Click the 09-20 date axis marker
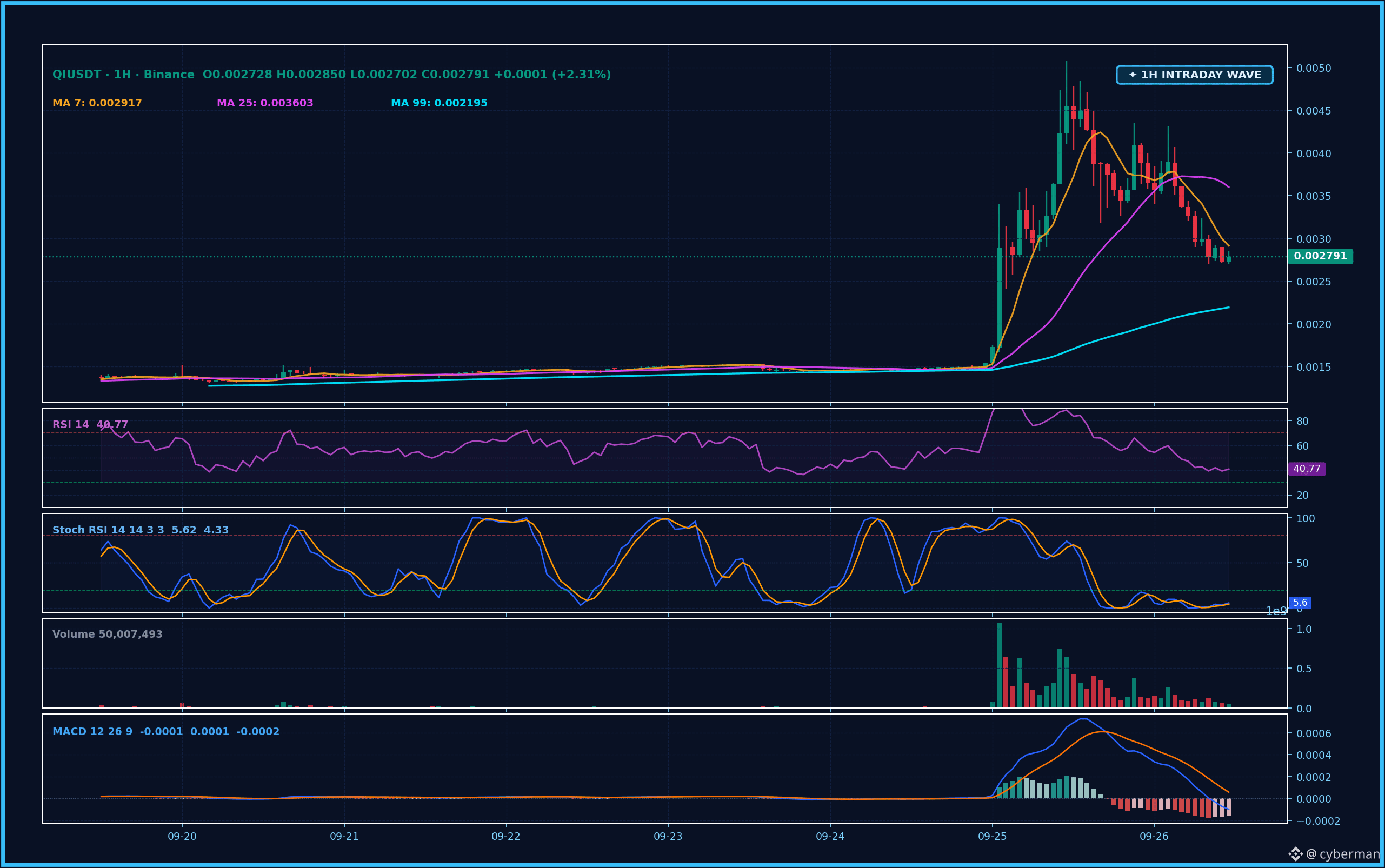The width and height of the screenshot is (1385, 868). click(x=182, y=837)
